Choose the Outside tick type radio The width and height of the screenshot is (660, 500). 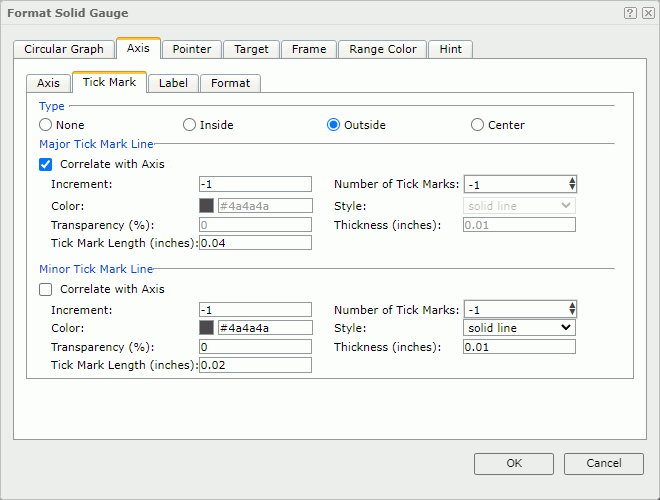coord(333,125)
